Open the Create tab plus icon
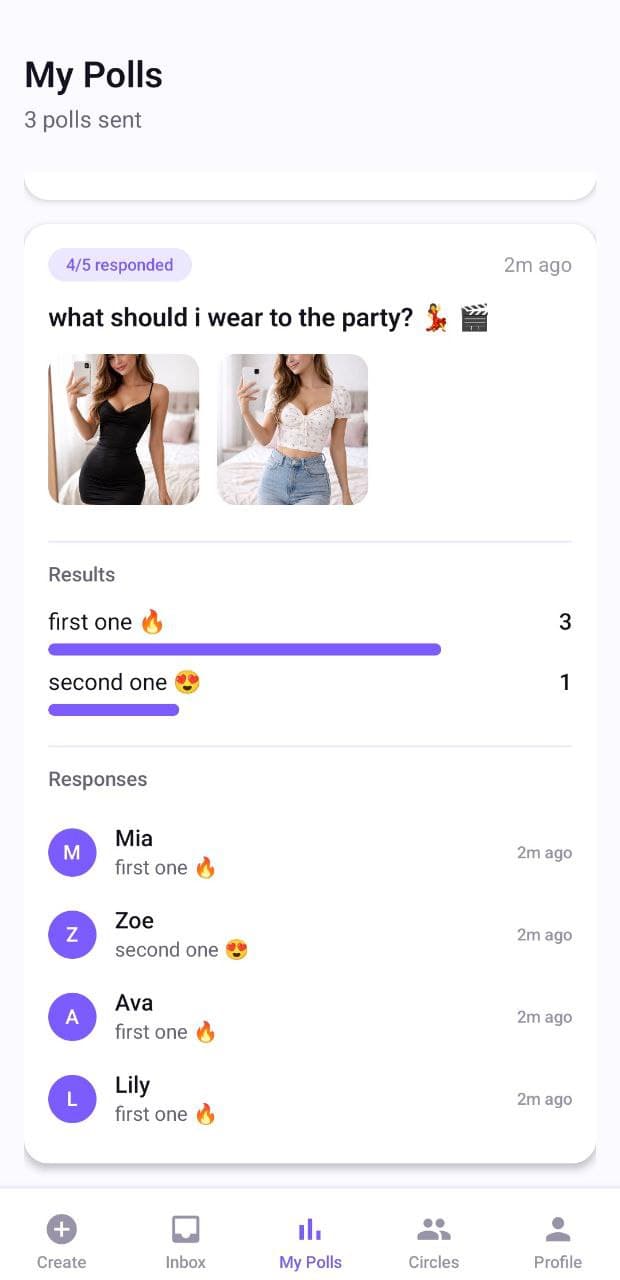This screenshot has height=1280, width=620. tap(61, 1229)
